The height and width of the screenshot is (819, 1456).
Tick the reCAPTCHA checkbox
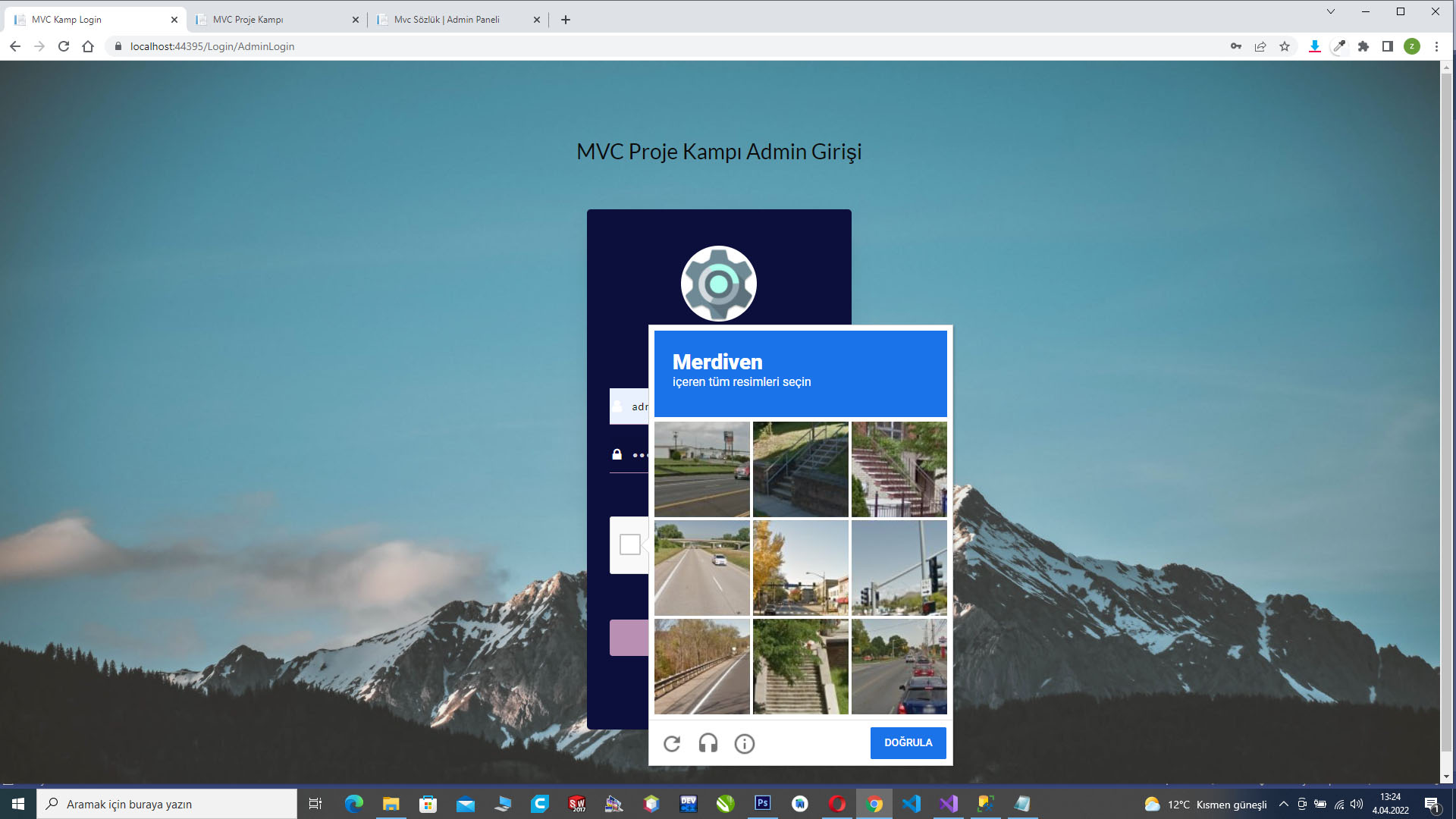click(630, 544)
